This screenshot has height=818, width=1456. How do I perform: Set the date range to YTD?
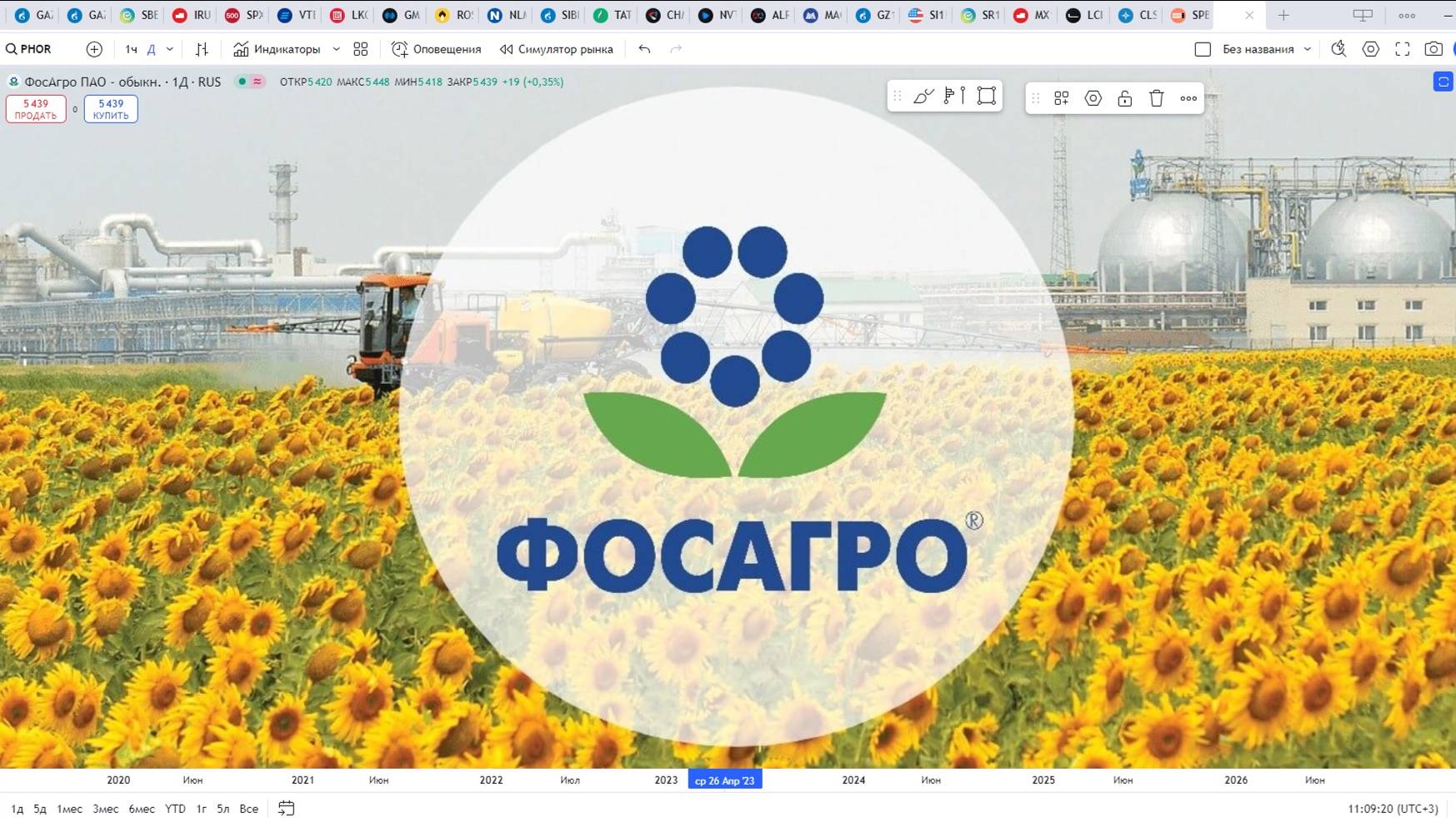click(175, 809)
